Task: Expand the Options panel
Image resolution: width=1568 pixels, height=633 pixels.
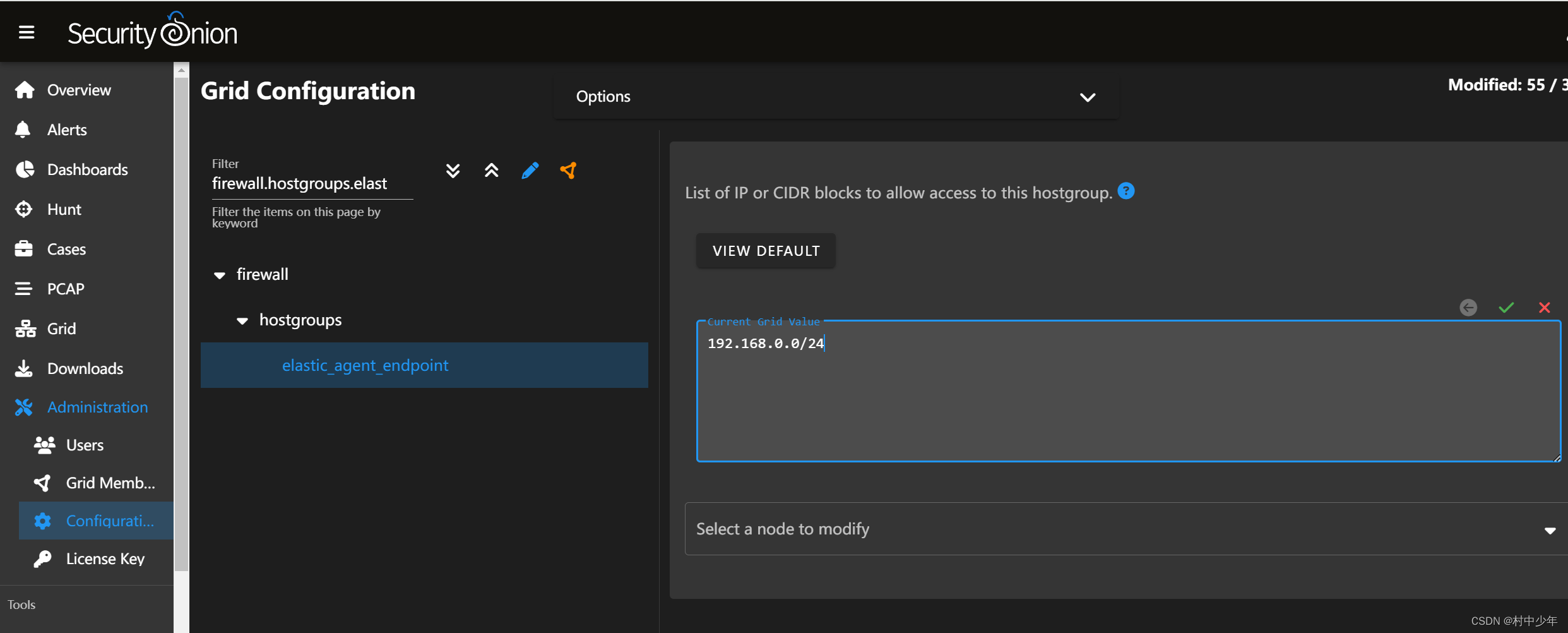Action: click(x=836, y=97)
